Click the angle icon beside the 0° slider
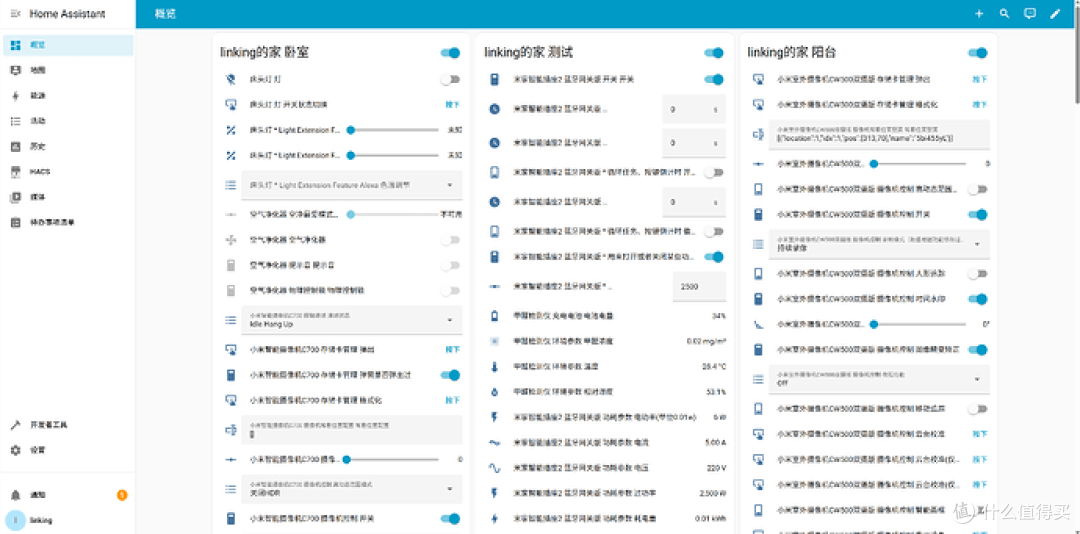The image size is (1080, 534). 758,324
